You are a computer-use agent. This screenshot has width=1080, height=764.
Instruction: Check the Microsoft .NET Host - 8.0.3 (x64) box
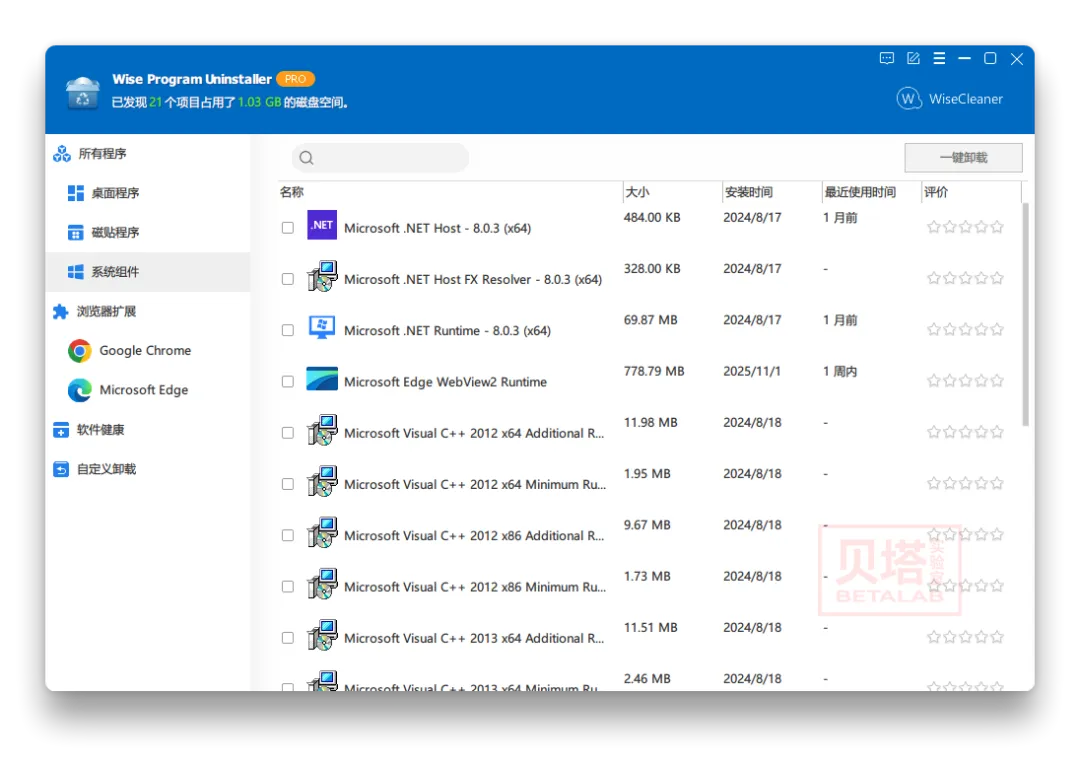(288, 228)
